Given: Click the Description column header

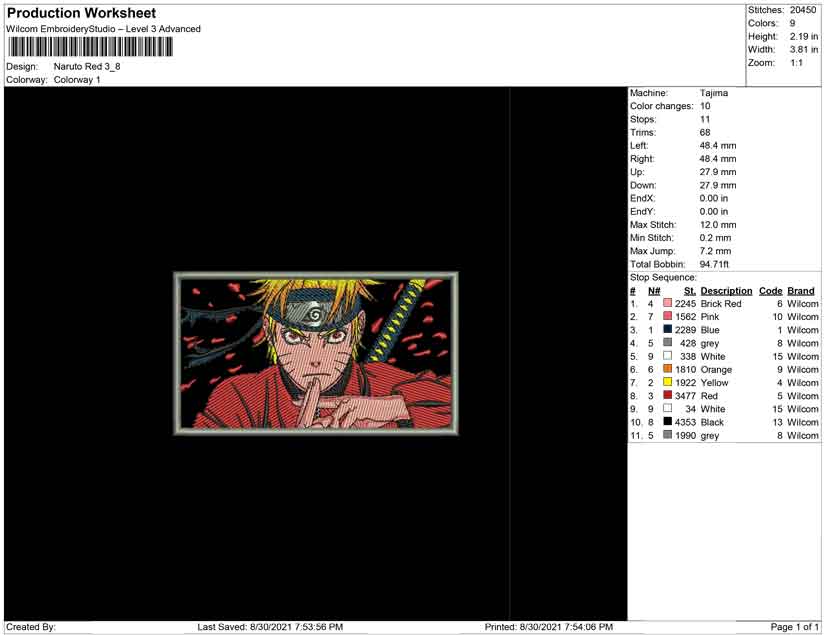Looking at the screenshot, I should [727, 290].
